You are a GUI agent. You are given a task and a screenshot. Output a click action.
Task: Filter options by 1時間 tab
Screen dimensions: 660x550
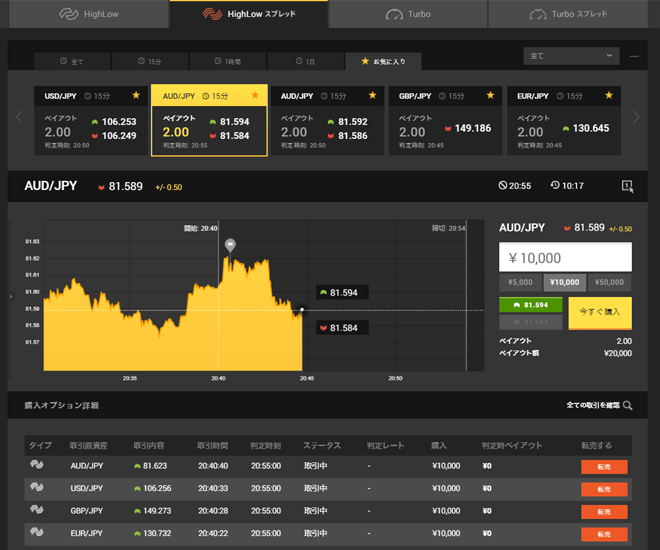(x=228, y=61)
